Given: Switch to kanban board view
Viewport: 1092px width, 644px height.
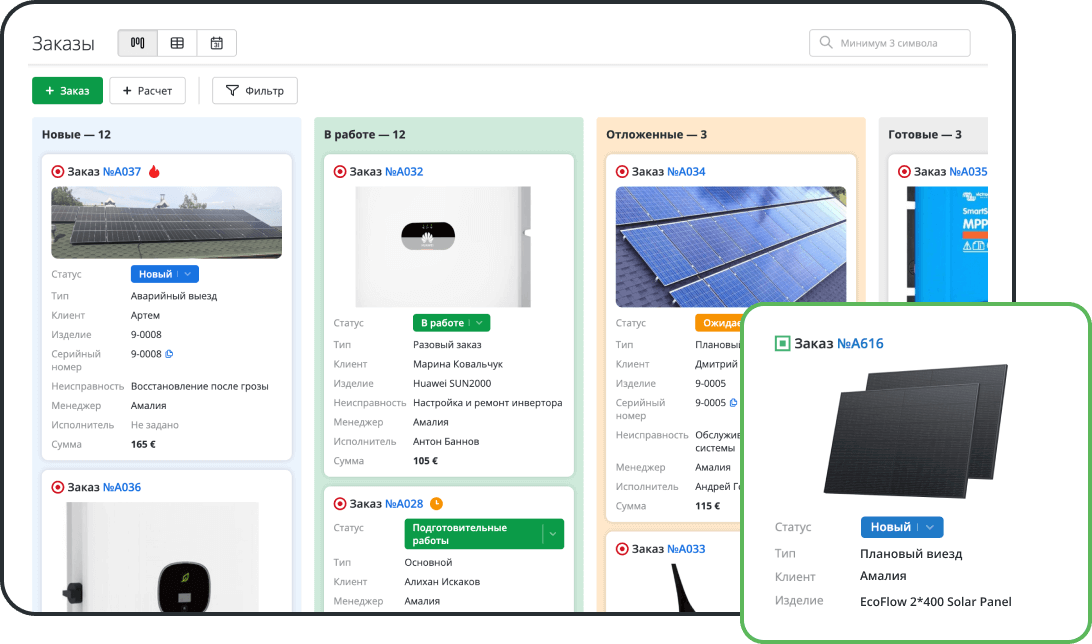Looking at the screenshot, I should coord(138,43).
